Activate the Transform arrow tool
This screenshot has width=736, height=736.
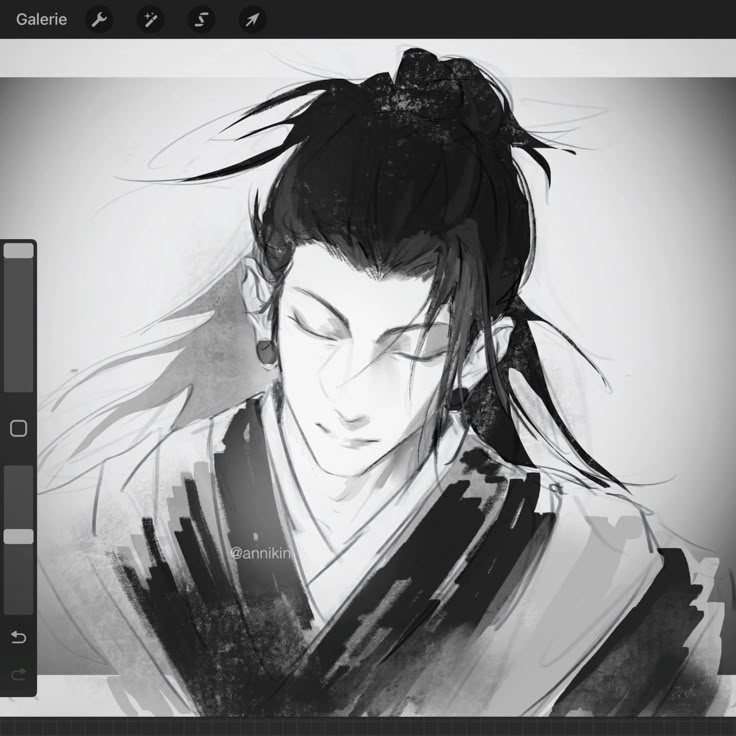tap(252, 19)
